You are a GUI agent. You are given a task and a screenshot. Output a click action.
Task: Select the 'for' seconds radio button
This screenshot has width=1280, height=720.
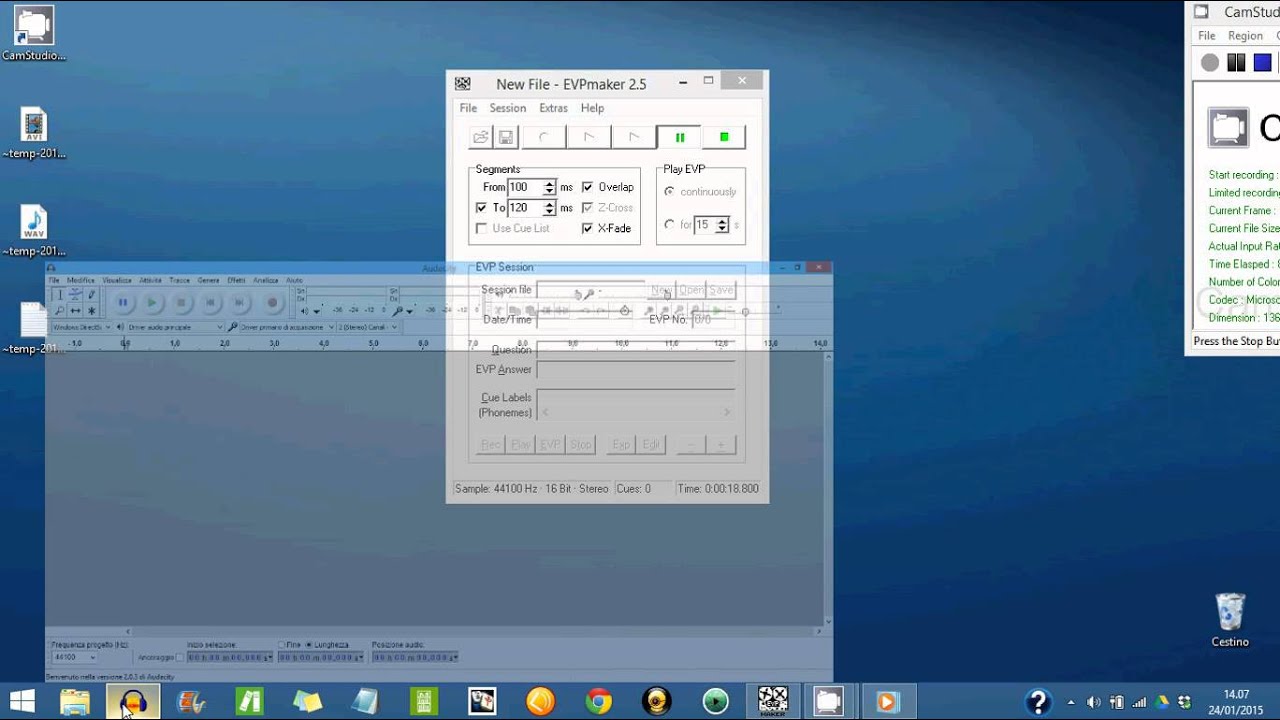pyautogui.click(x=669, y=225)
